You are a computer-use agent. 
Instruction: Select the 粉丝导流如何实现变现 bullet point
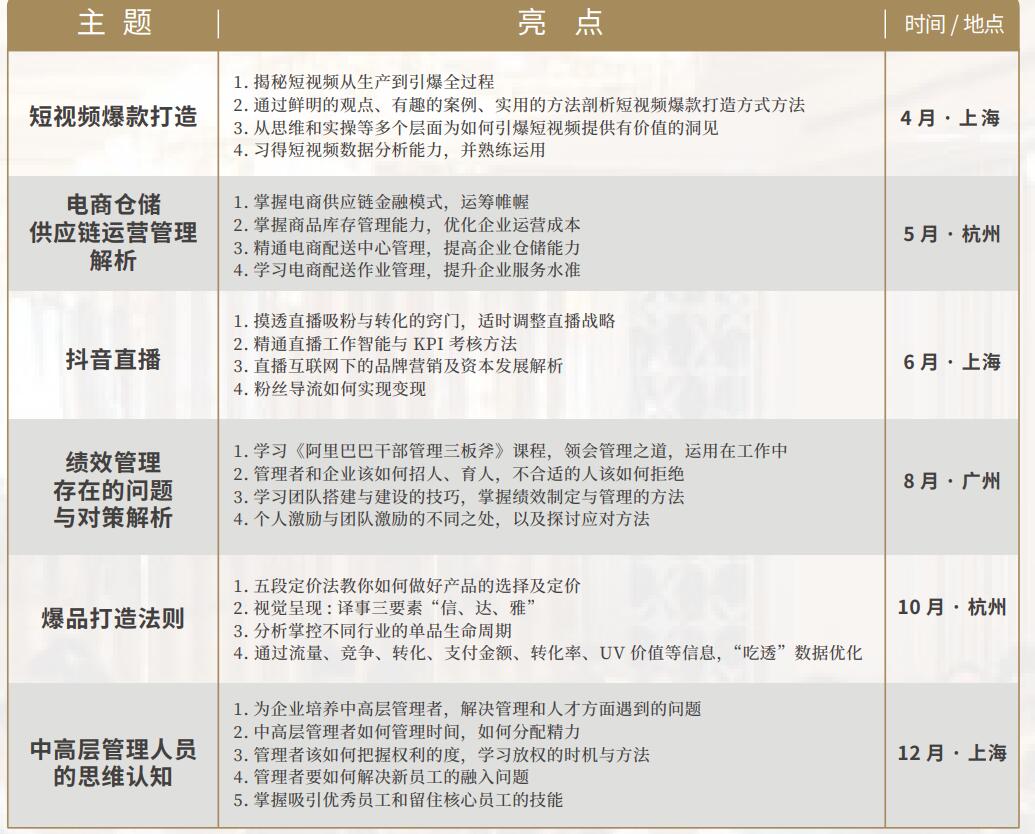point(330,389)
